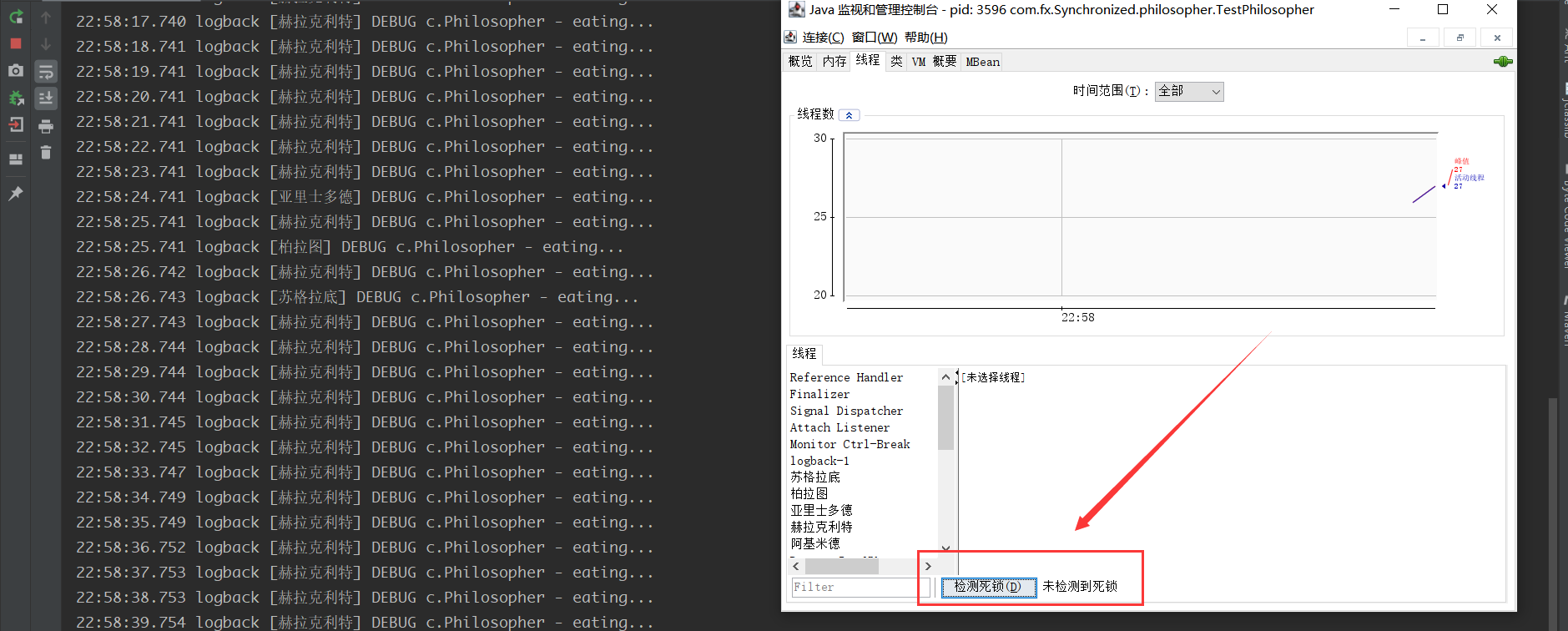1568x631 pixels.
Task: Click log line at 22:58:25.741 柏拉图
Action: click(x=350, y=247)
